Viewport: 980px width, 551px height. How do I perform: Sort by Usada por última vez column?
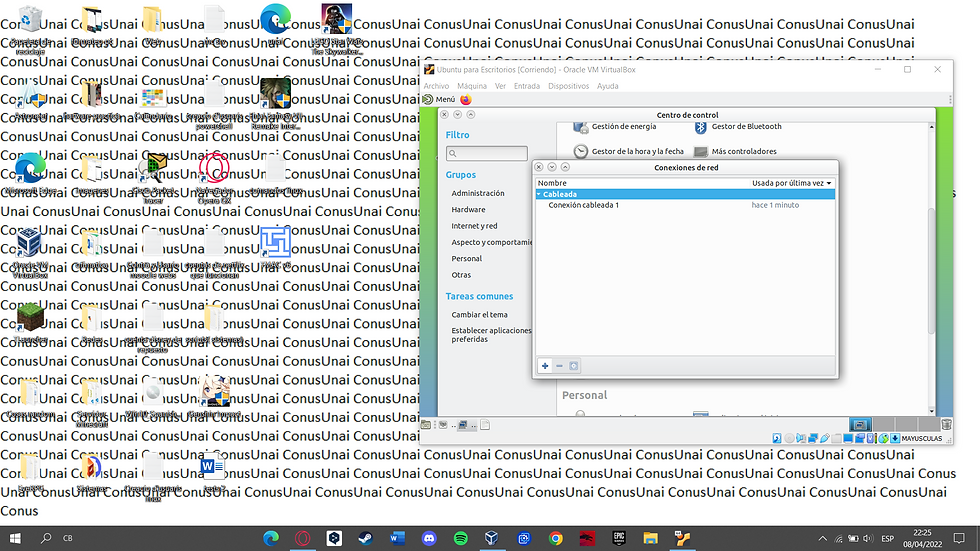(x=791, y=183)
